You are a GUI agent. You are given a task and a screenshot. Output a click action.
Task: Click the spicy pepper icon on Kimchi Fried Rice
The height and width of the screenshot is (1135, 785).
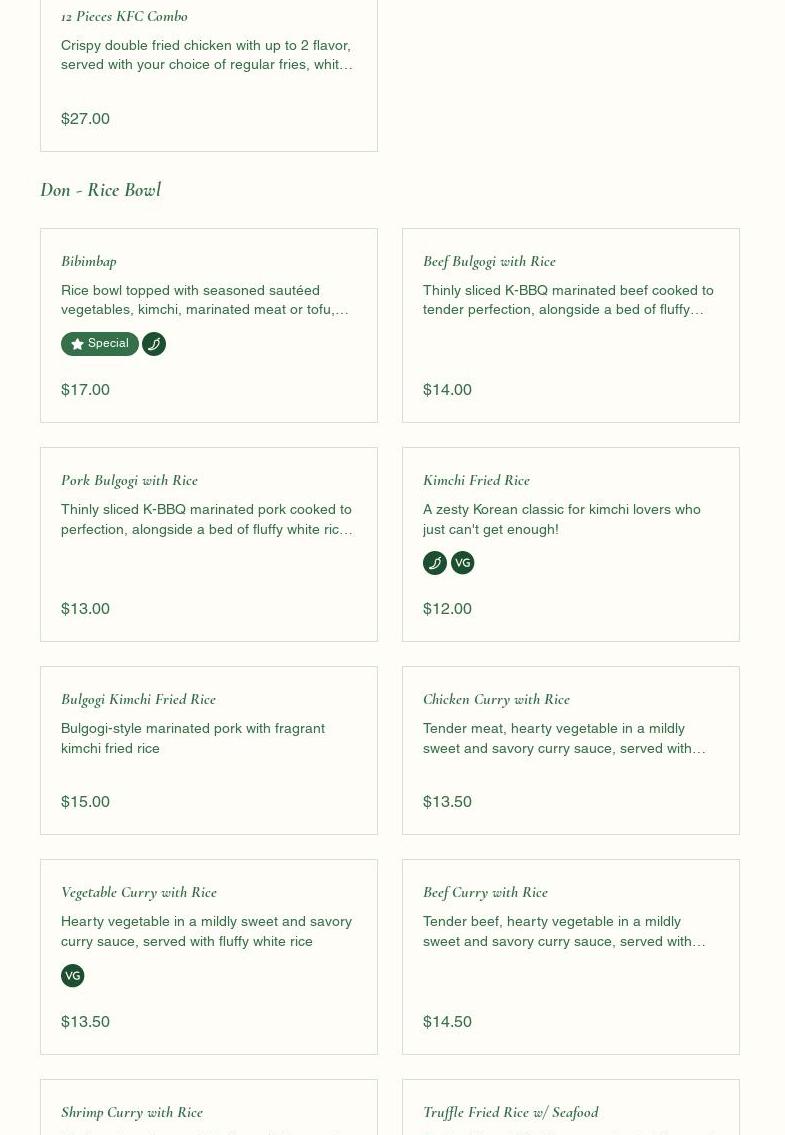[435, 563]
